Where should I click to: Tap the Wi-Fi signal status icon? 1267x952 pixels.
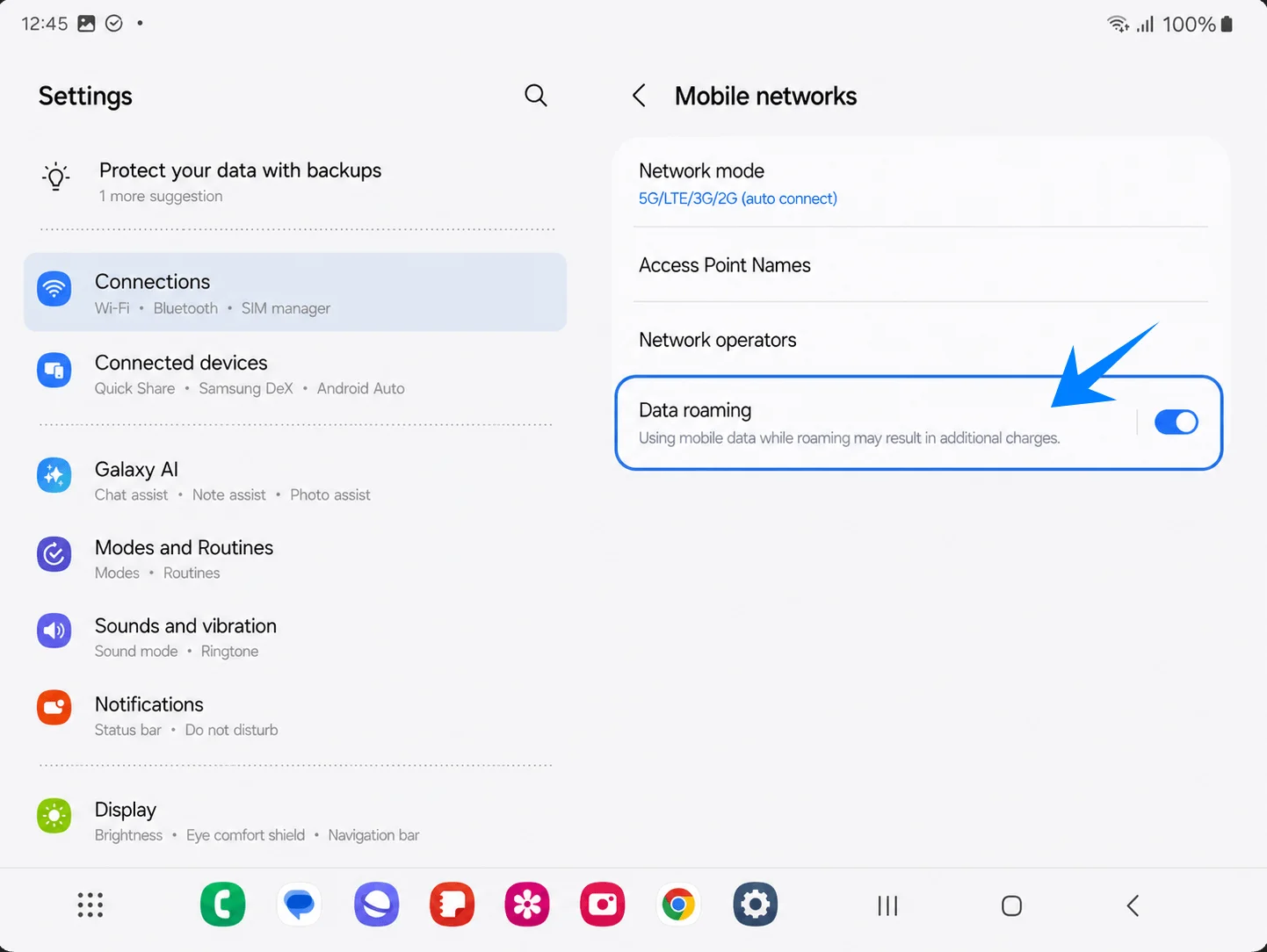click(1119, 24)
